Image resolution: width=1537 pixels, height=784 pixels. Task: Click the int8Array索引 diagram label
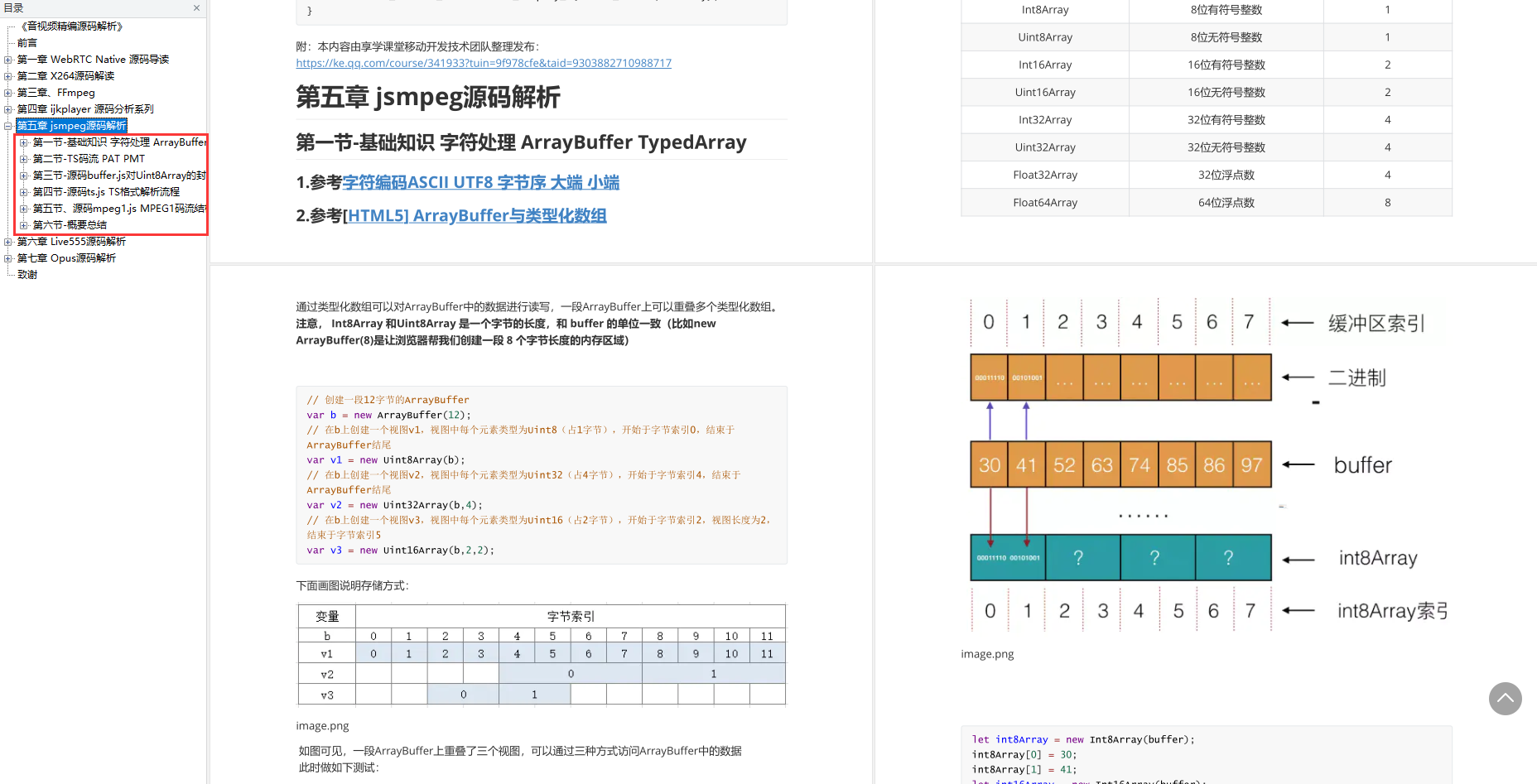(x=1393, y=611)
